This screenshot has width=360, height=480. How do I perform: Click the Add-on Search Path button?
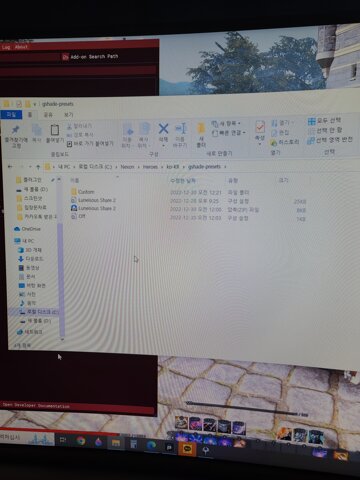point(90,57)
